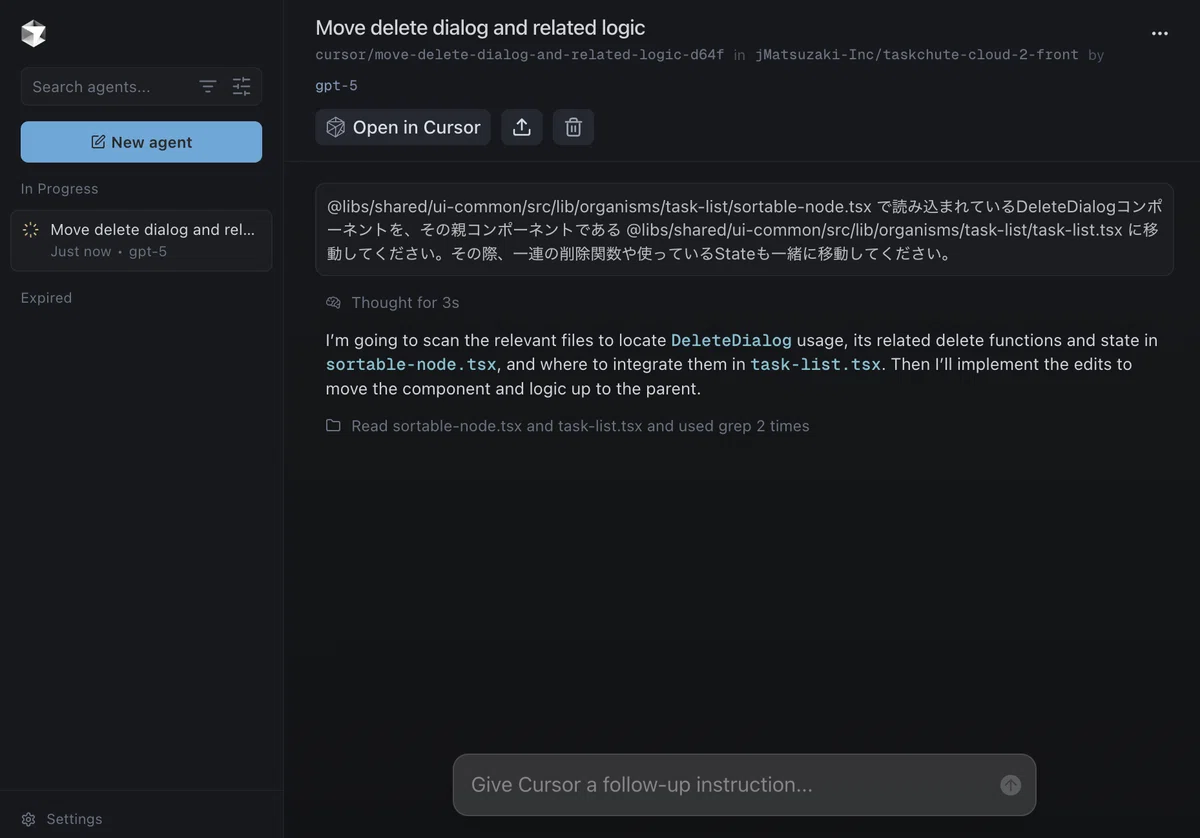This screenshot has width=1200, height=838.
Task: Open the three-dot more options menu
Action: click(1160, 33)
